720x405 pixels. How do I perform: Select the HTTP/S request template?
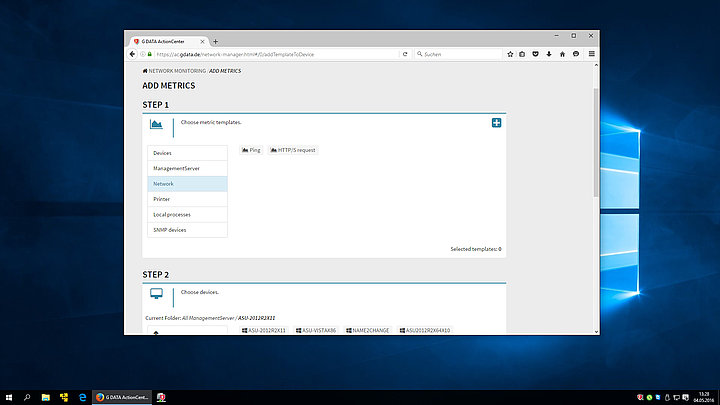point(293,150)
